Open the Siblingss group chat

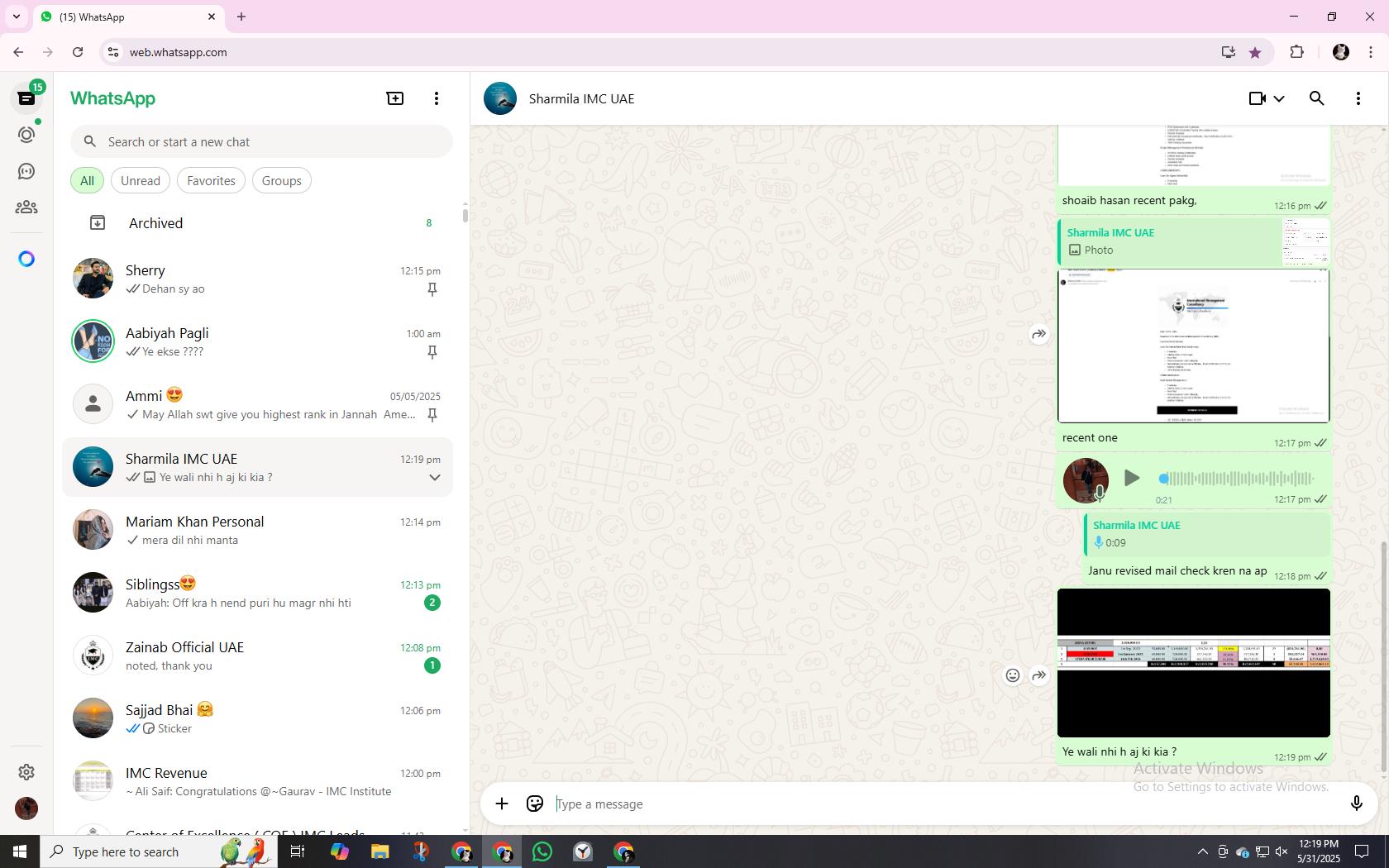coord(258,593)
